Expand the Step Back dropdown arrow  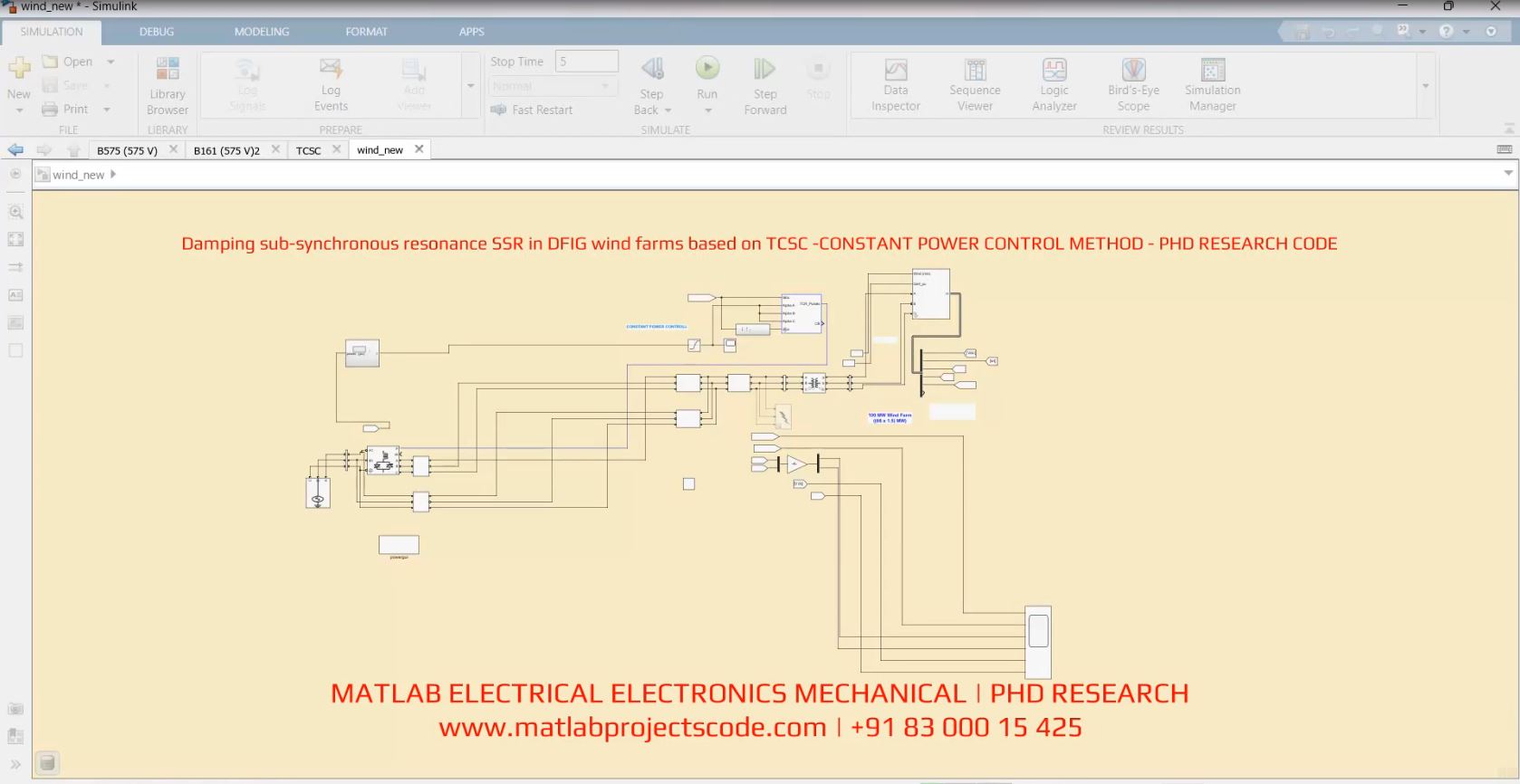pos(669,110)
